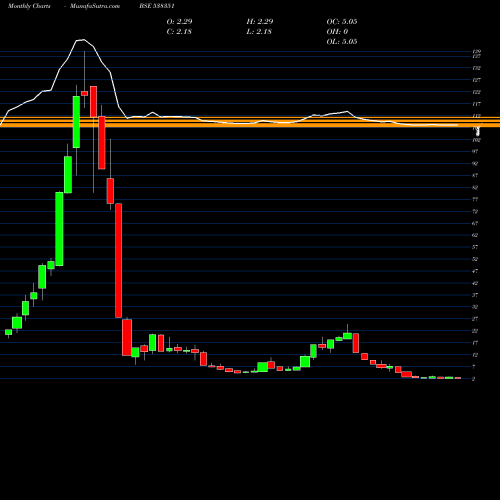
Task: Click the 52 price axis label
Action: 475,259
